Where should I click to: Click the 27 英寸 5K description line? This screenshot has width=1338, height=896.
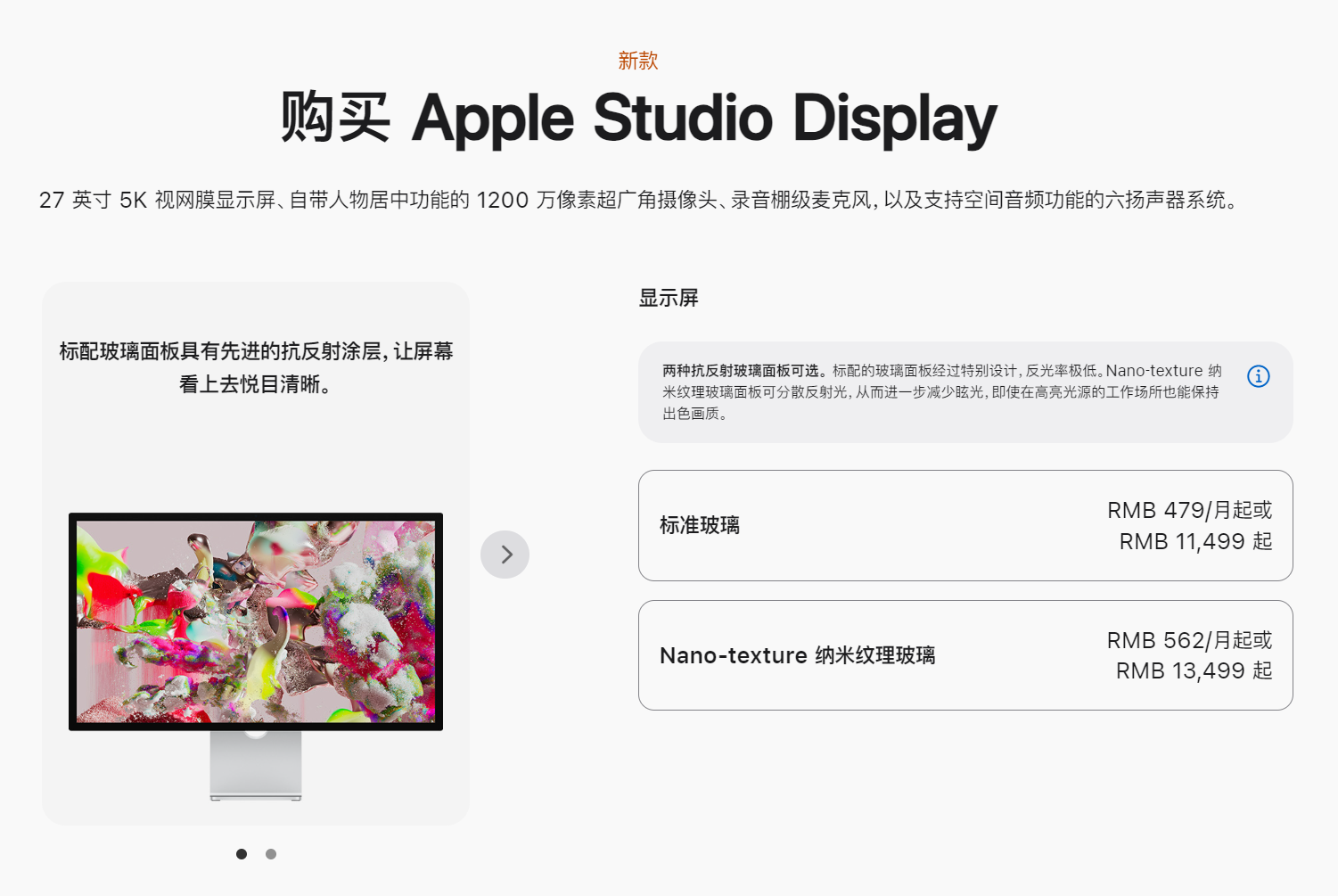(640, 200)
